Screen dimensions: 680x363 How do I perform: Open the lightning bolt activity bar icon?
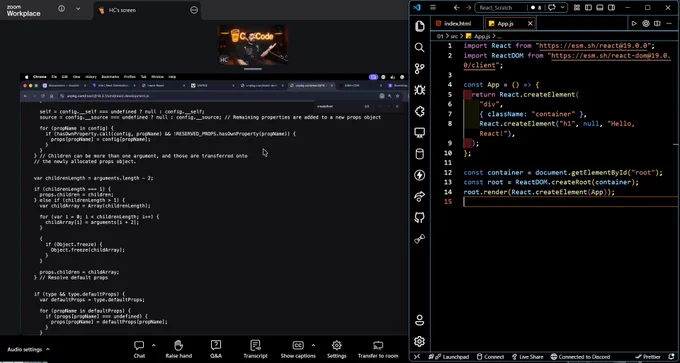click(419, 175)
